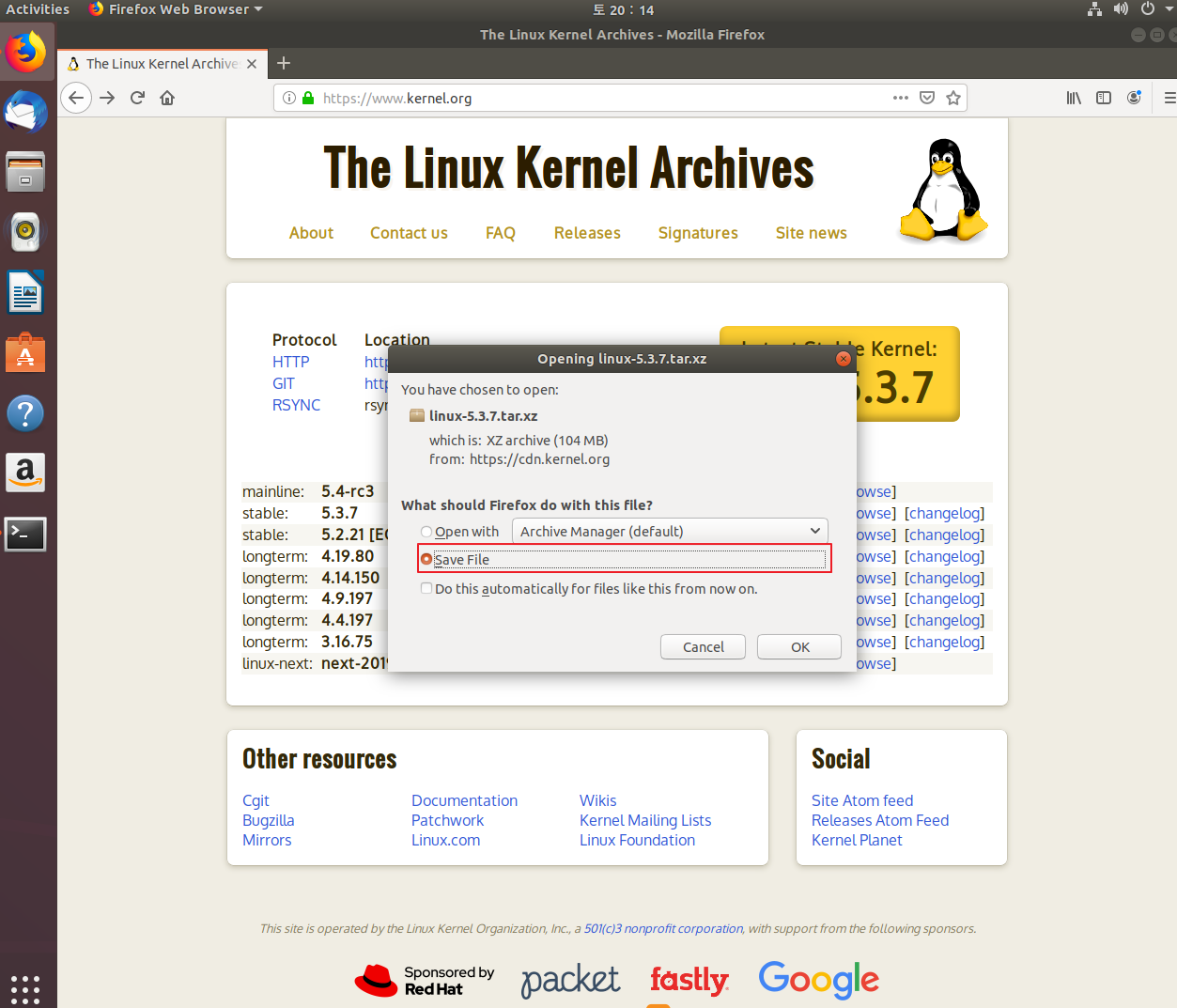This screenshot has width=1177, height=1008.
Task: Open the Firefox hamburger menu
Action: (1169, 98)
